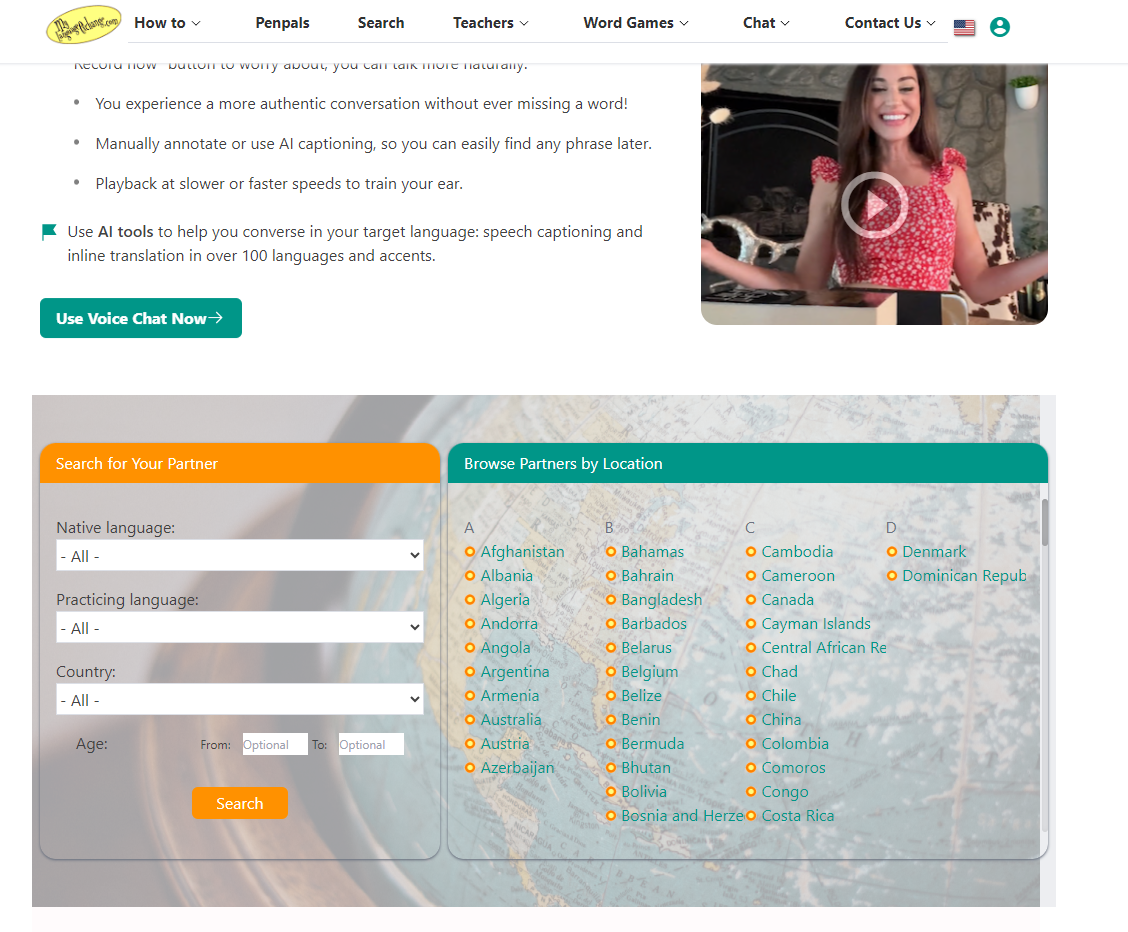1128x932 pixels.
Task: Browse partners in Benin
Action: [x=640, y=720]
